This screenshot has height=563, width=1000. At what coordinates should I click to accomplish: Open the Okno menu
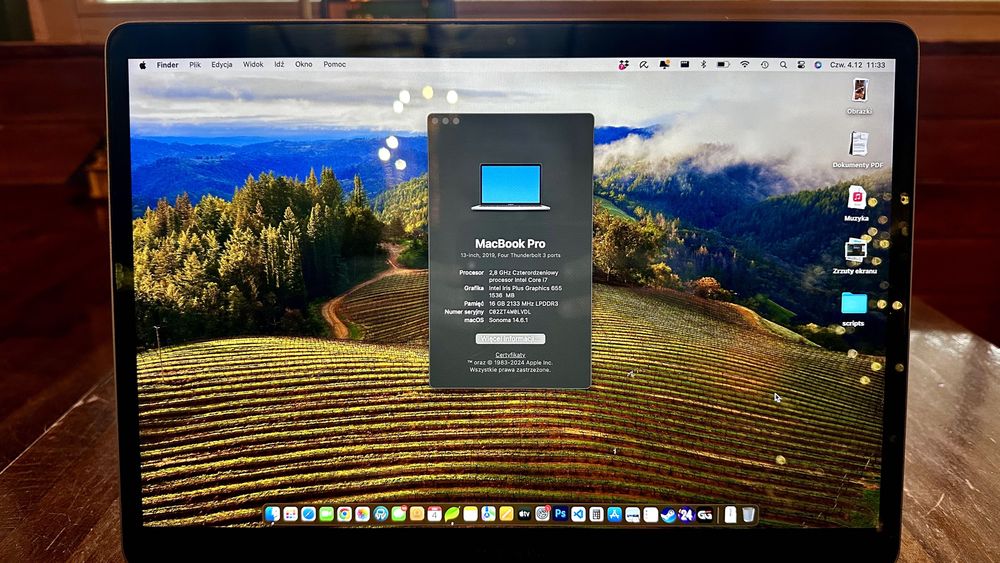pyautogui.click(x=304, y=64)
